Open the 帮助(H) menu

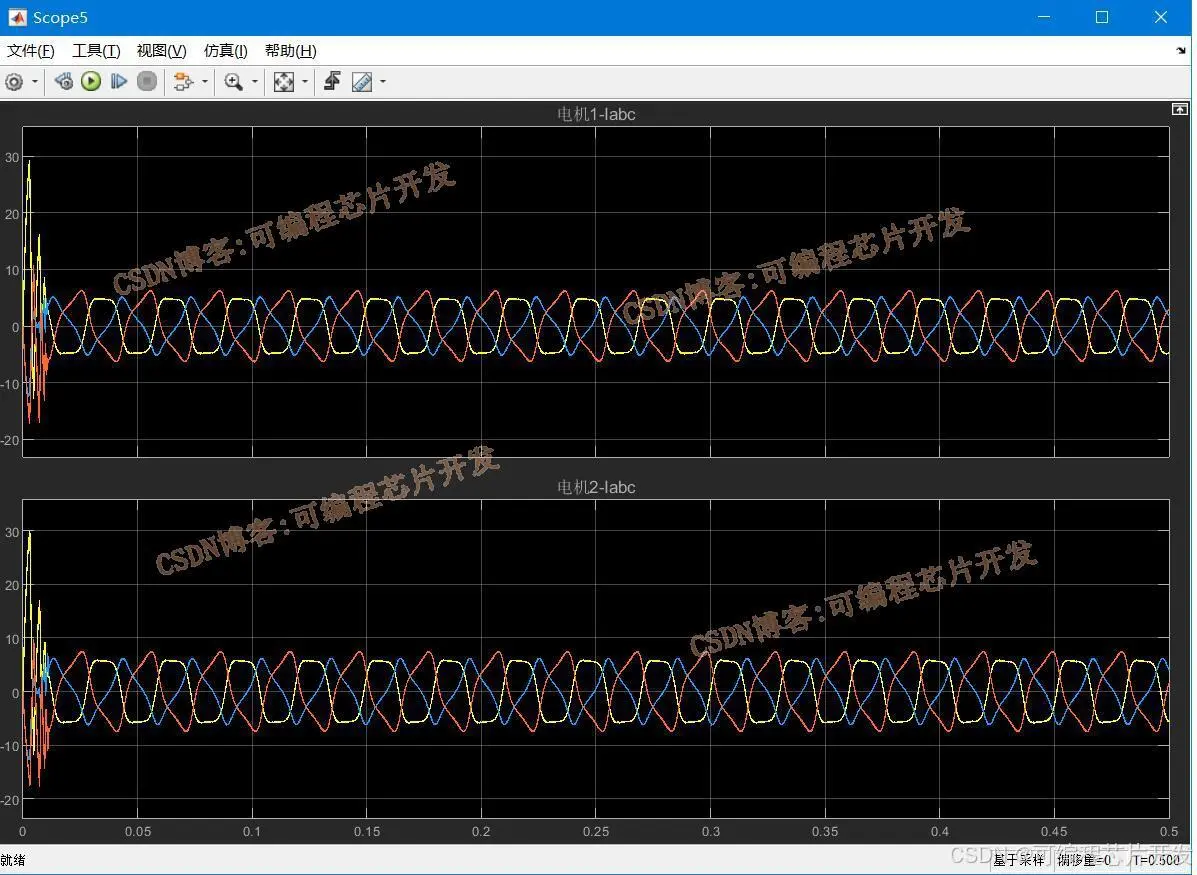(x=291, y=51)
